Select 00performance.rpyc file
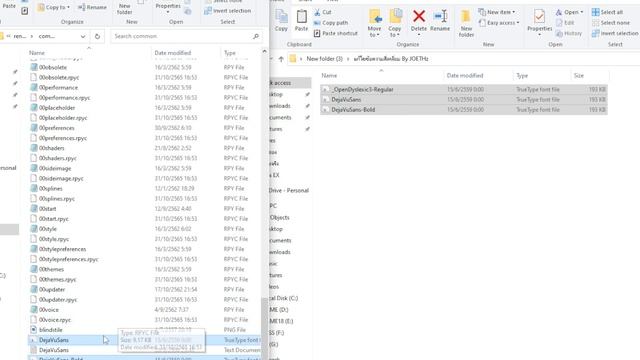Viewport: 640px width, 360px height. (144, 98)
